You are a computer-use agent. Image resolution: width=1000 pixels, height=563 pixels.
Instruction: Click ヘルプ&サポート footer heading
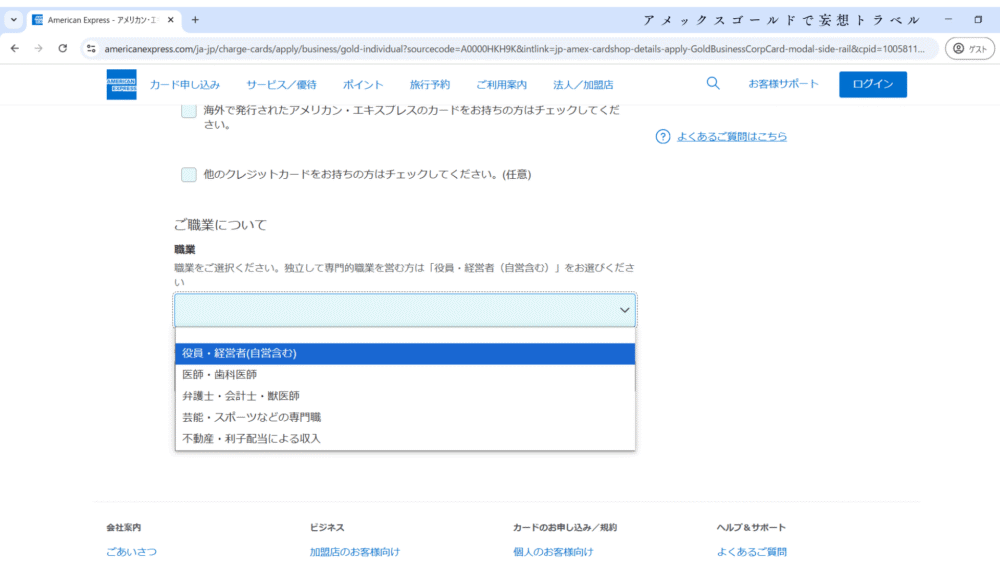[x=751, y=527]
